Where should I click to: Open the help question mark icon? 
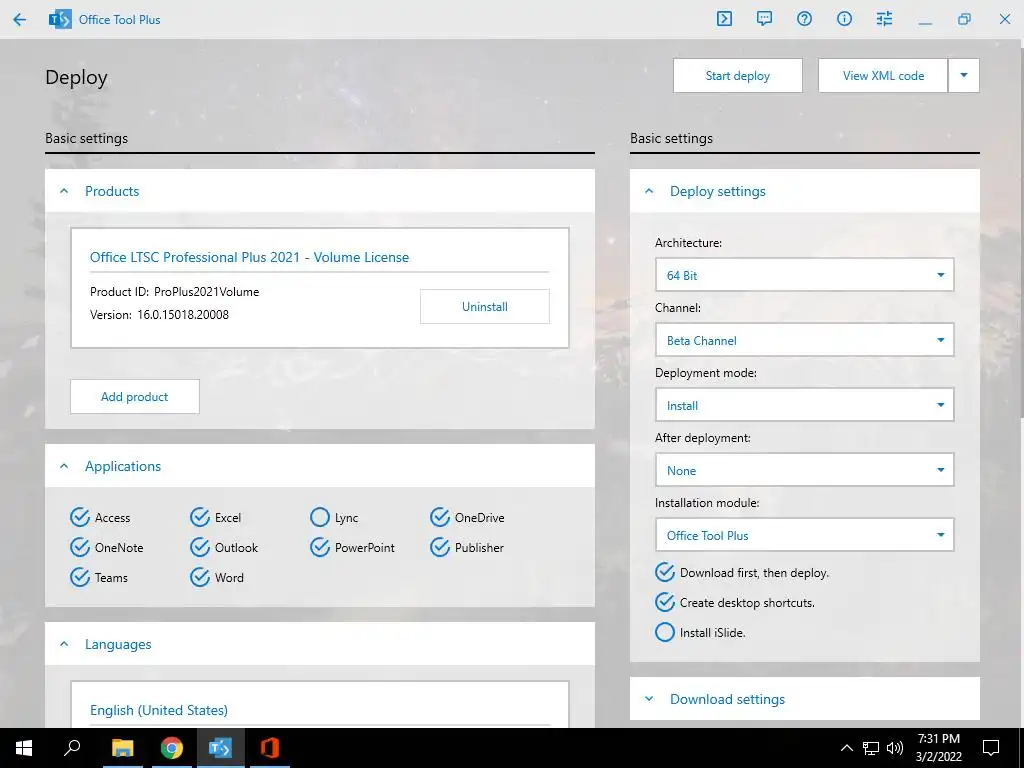[805, 19]
